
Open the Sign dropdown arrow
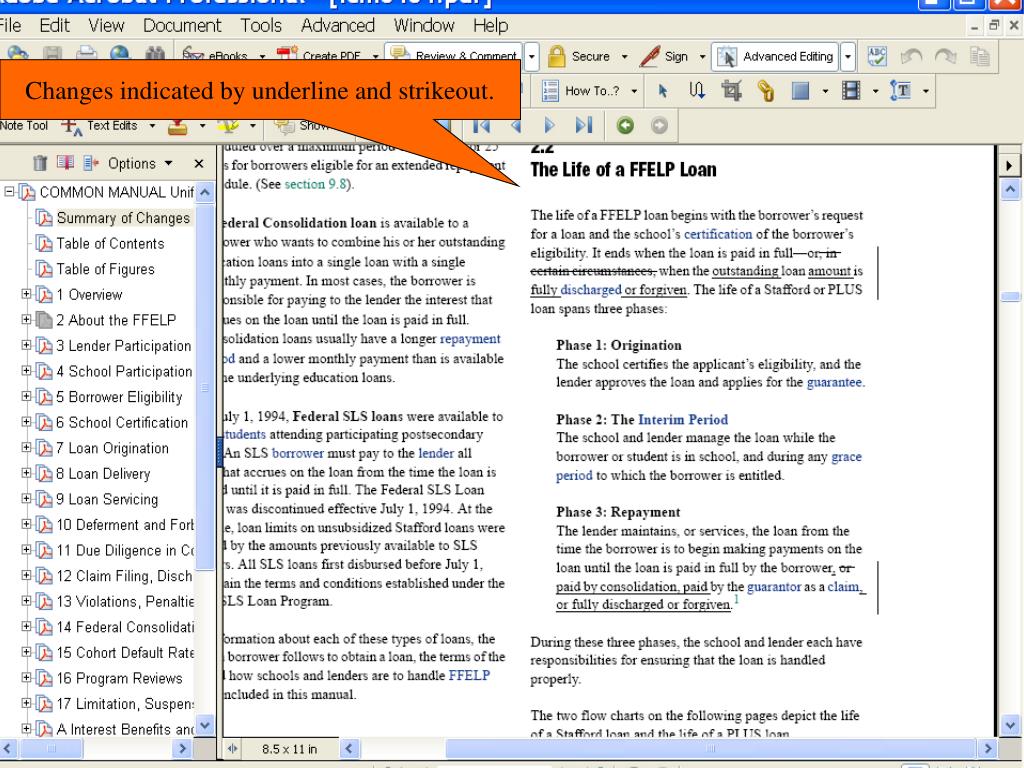tap(703, 57)
